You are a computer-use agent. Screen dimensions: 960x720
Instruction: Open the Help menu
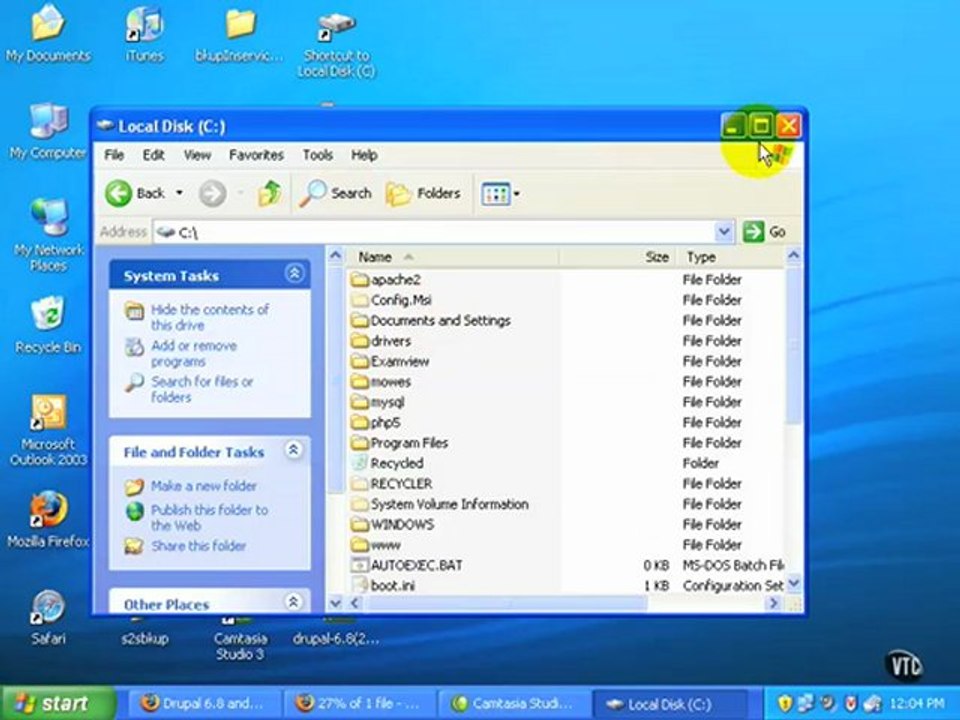click(x=364, y=156)
